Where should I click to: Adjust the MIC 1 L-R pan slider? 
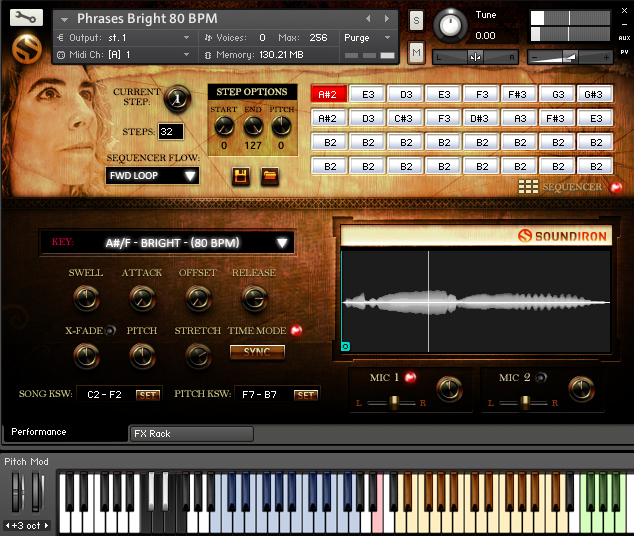point(391,403)
